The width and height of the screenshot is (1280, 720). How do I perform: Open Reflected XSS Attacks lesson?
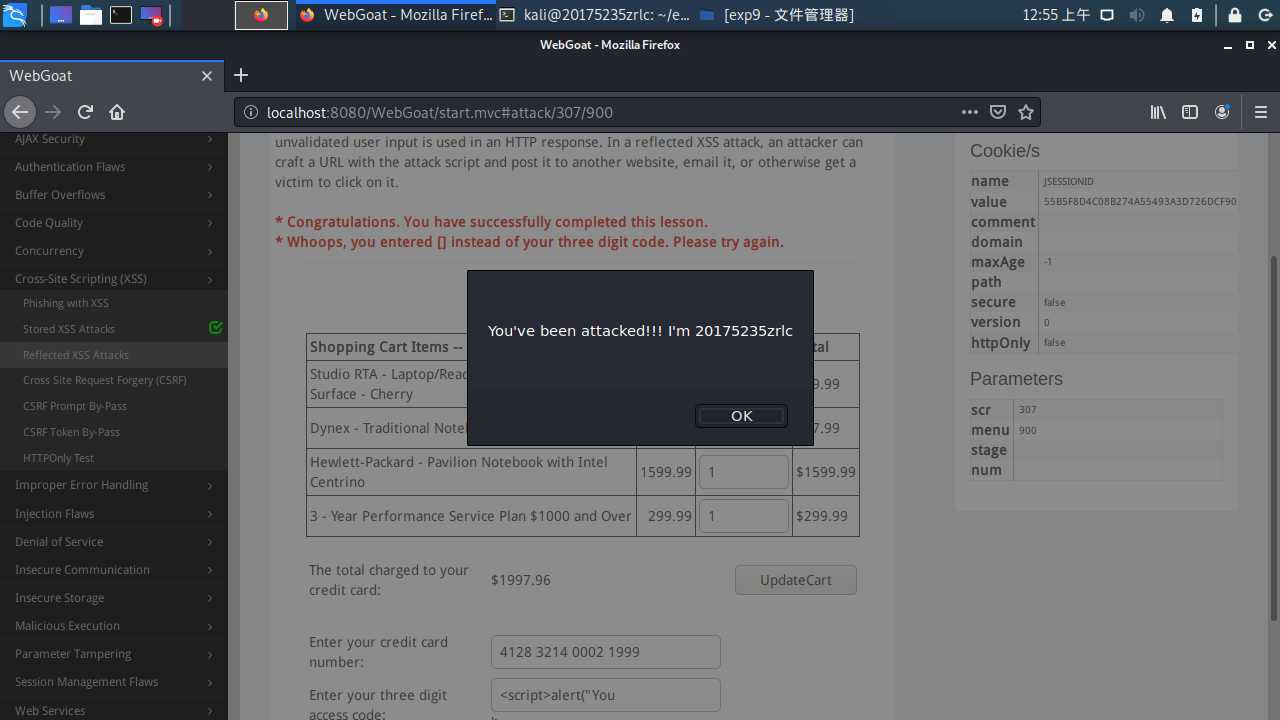pyautogui.click(x=76, y=355)
